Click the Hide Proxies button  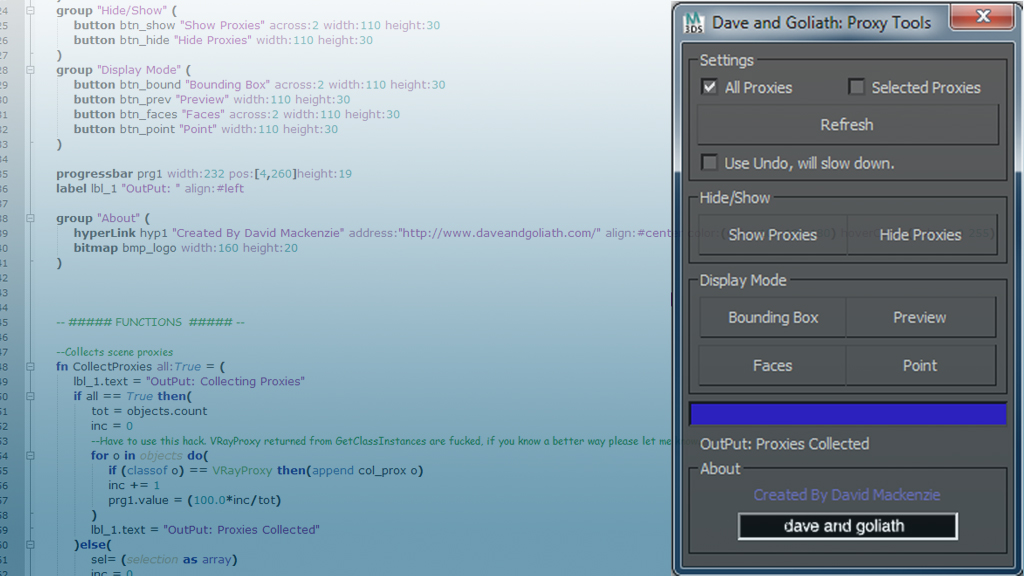pos(921,235)
